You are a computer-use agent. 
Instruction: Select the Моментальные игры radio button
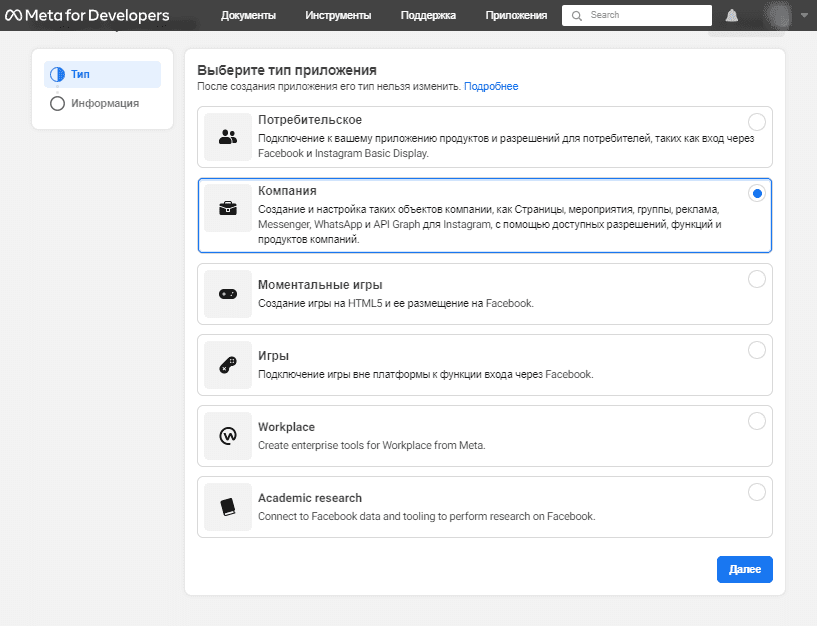click(x=757, y=279)
